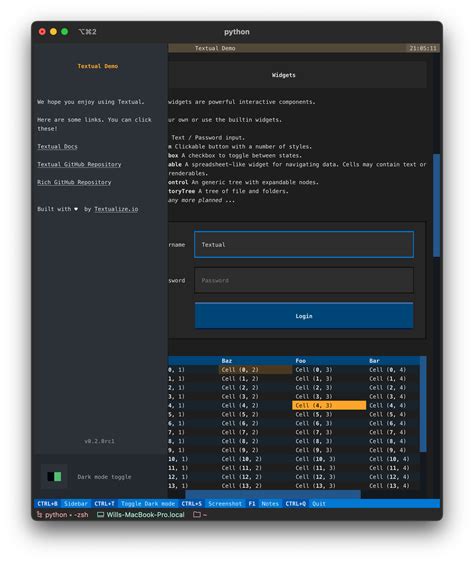Click the v0.2.0rc1 version label
The image size is (474, 562).
click(99, 441)
